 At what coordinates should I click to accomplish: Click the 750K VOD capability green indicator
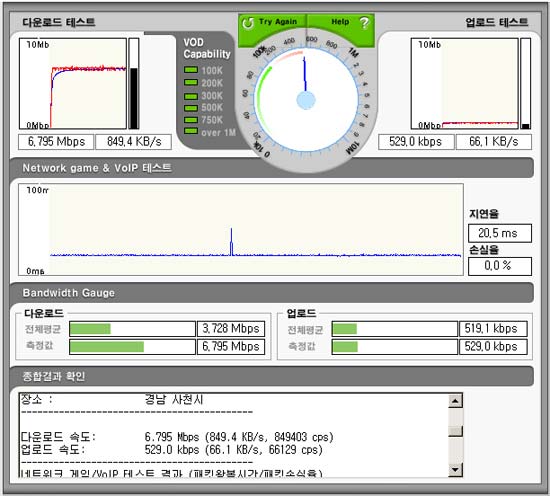pyautogui.click(x=191, y=120)
